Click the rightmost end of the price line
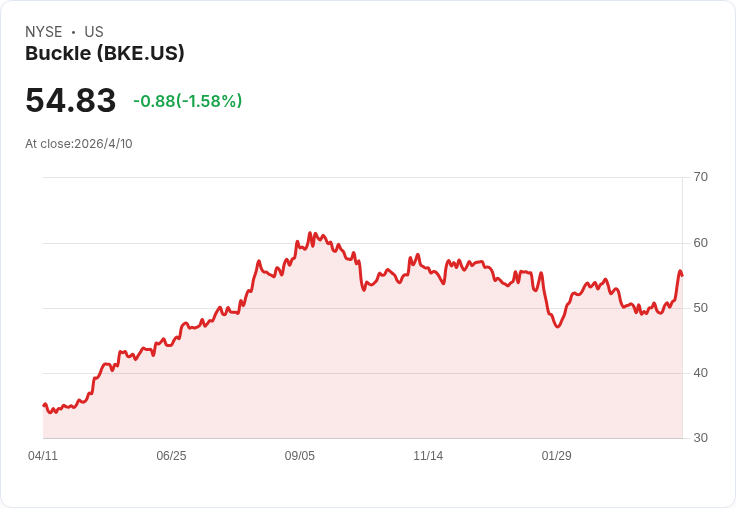This screenshot has width=736, height=508. click(682, 275)
